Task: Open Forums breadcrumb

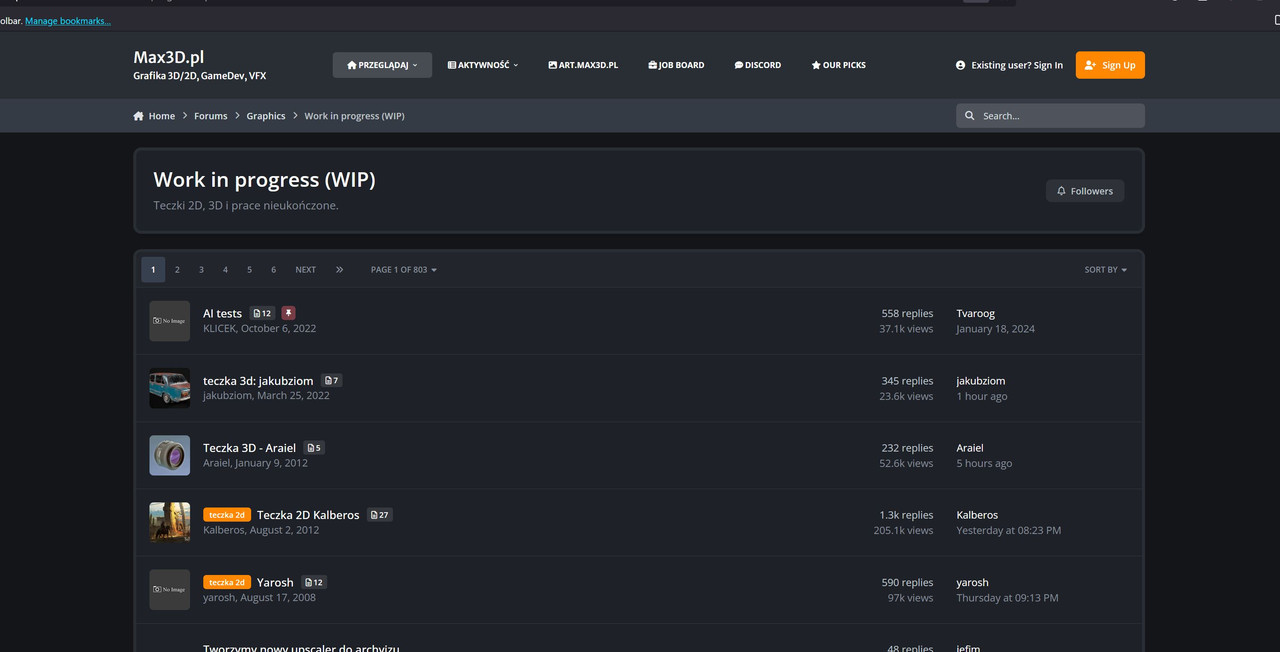Action: click(210, 116)
